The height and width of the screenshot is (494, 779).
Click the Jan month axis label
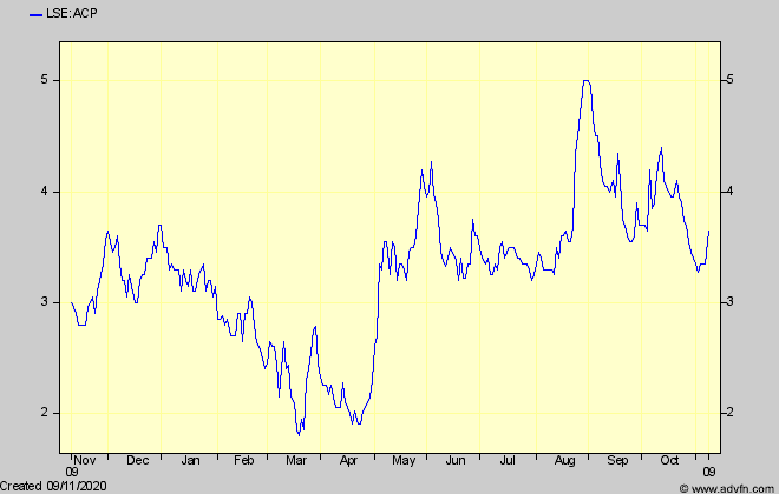click(x=191, y=461)
